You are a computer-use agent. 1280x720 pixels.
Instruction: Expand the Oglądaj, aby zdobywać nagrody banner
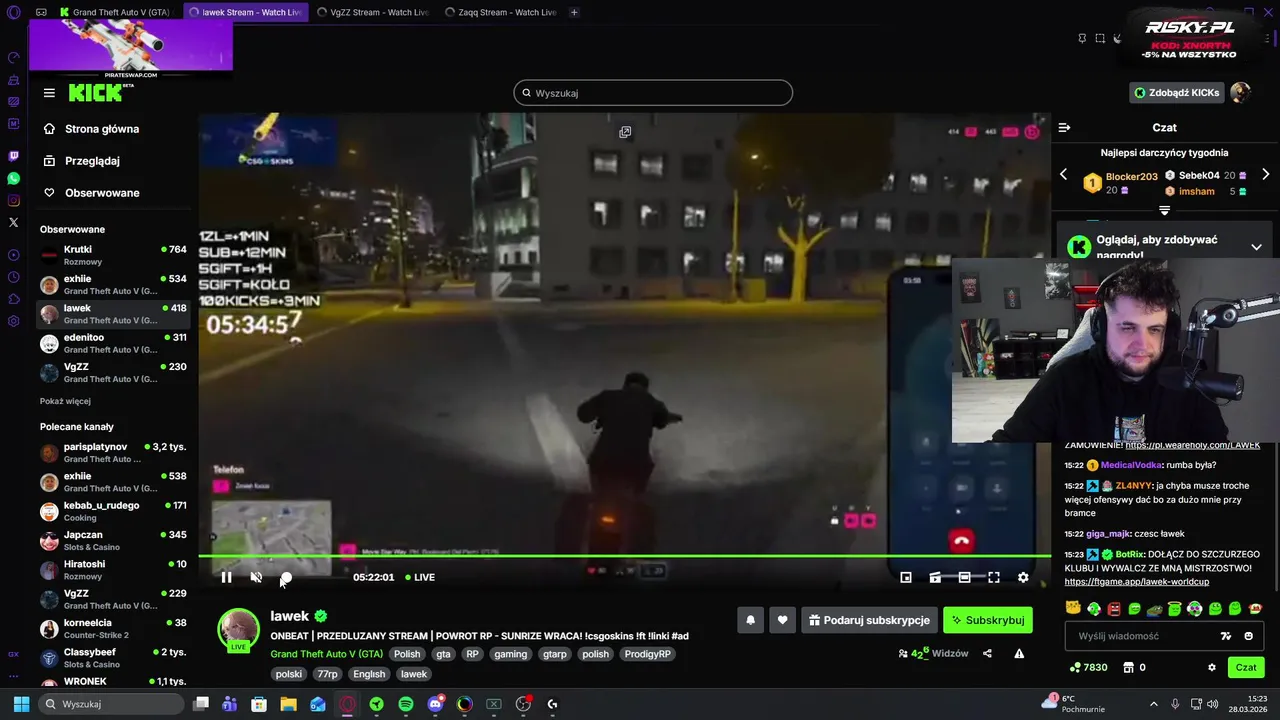(1256, 247)
